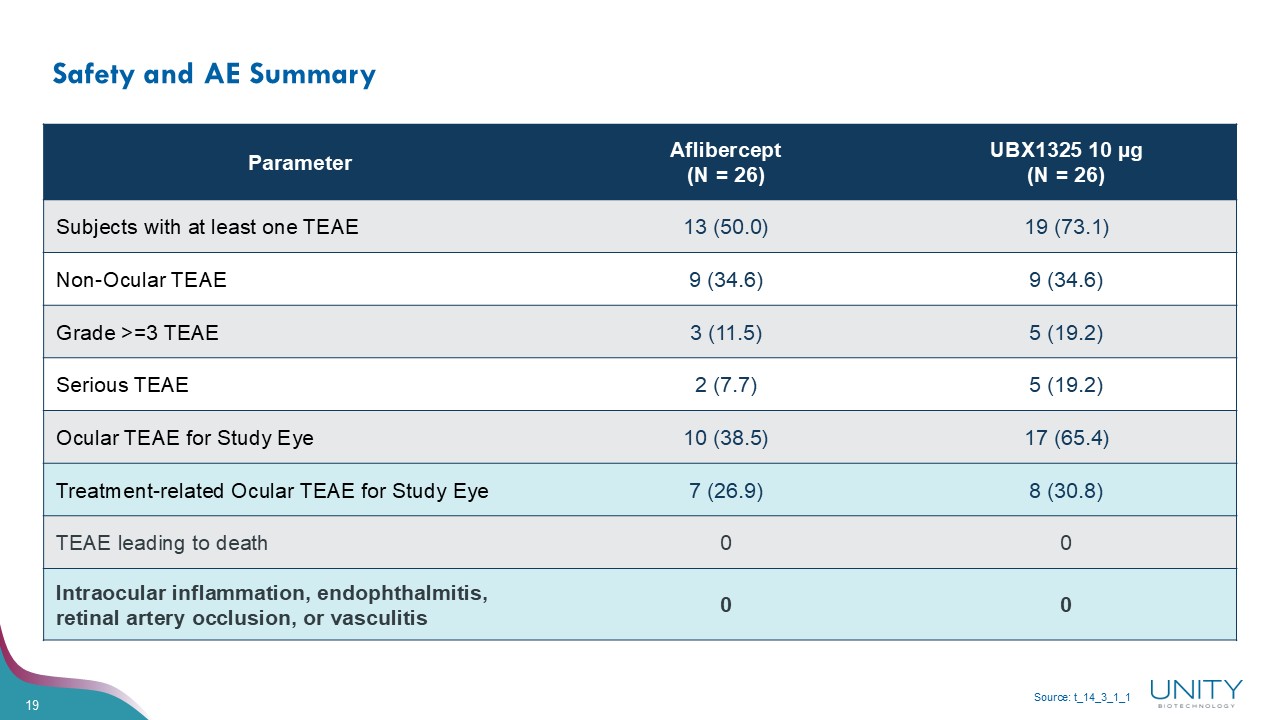Click the Parameter column header

point(300,163)
